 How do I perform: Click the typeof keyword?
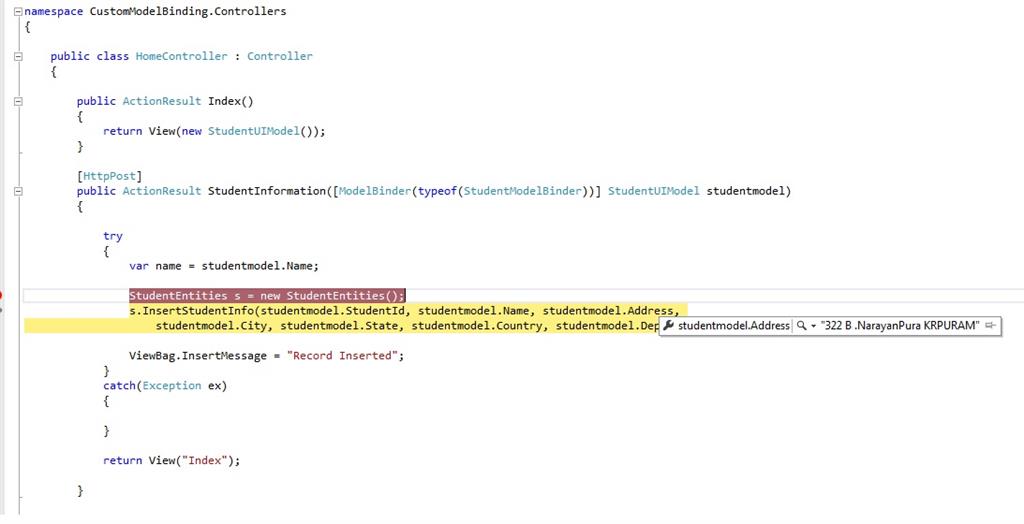point(438,191)
